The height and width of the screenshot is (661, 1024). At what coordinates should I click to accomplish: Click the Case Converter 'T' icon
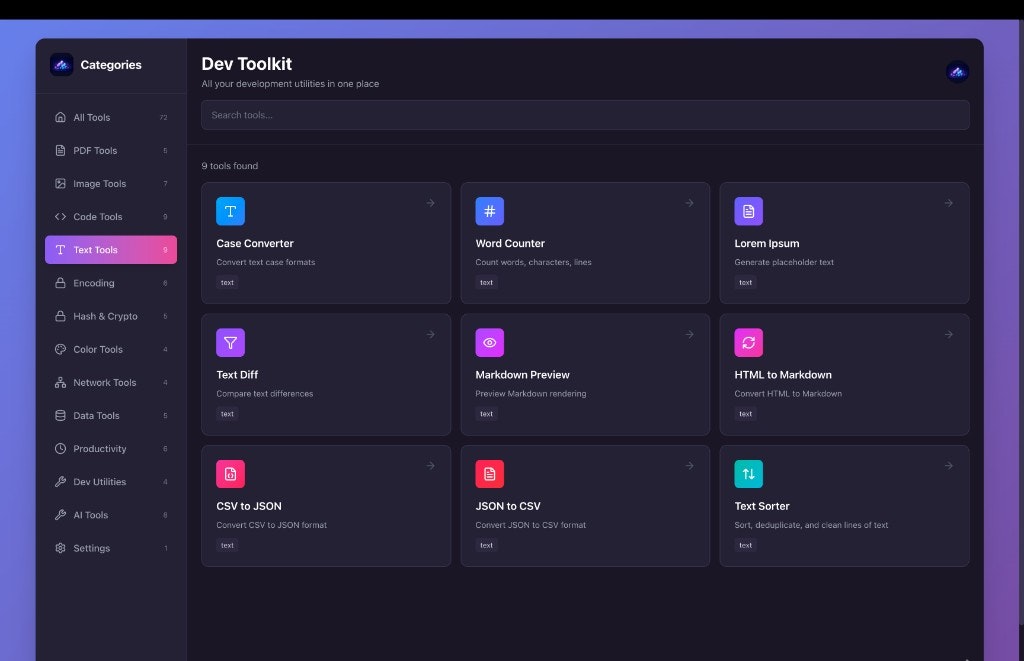point(230,211)
